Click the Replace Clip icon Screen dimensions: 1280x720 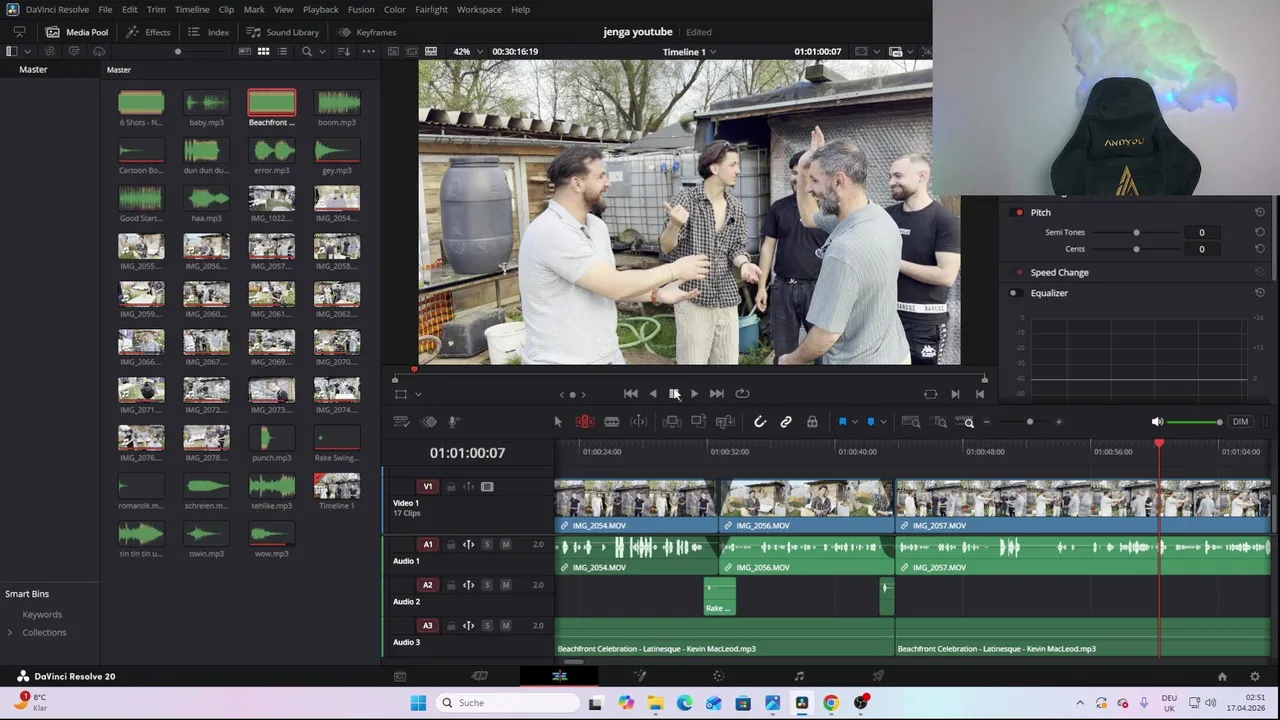tap(725, 422)
